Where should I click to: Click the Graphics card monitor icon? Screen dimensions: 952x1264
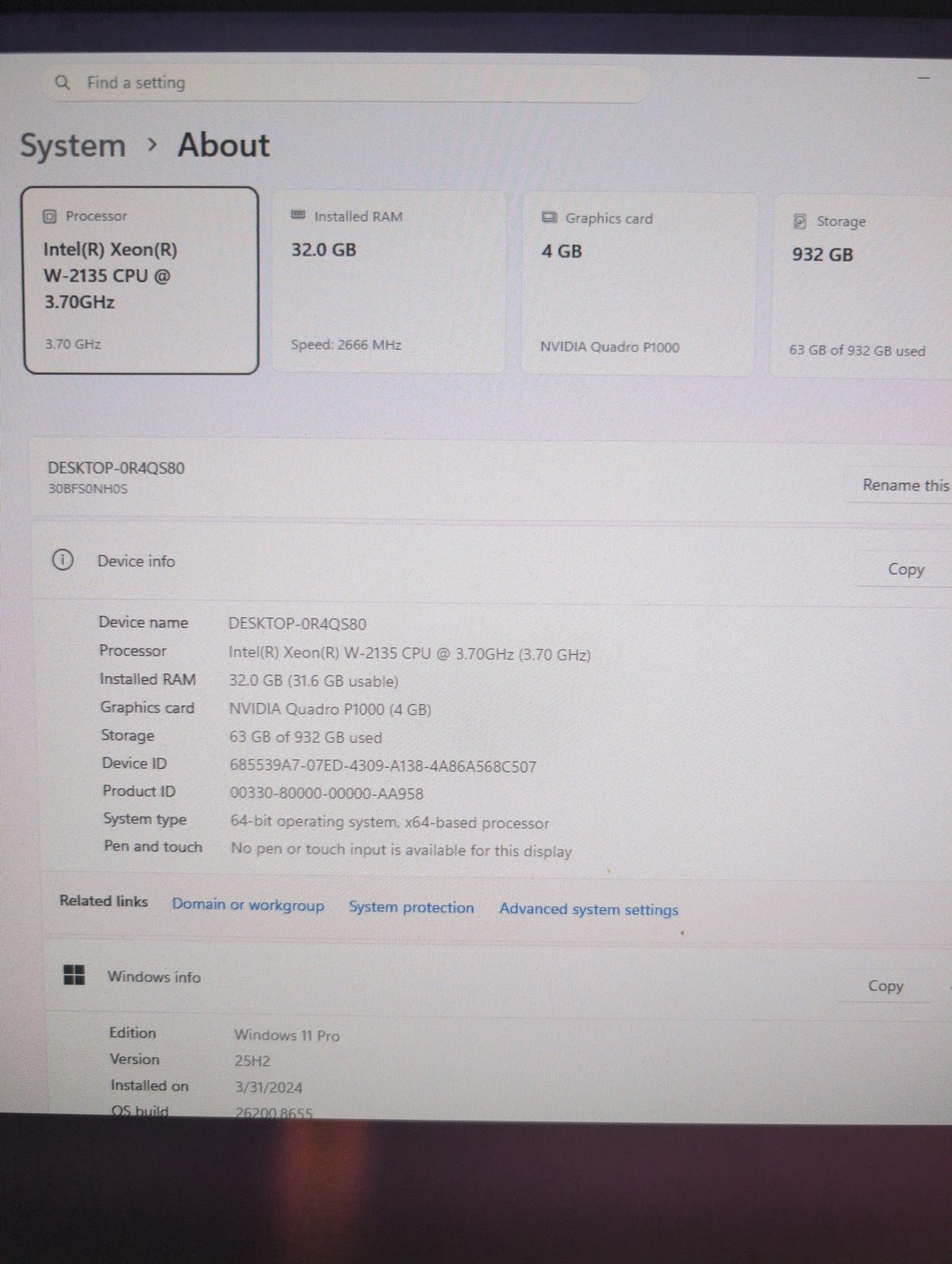click(549, 217)
